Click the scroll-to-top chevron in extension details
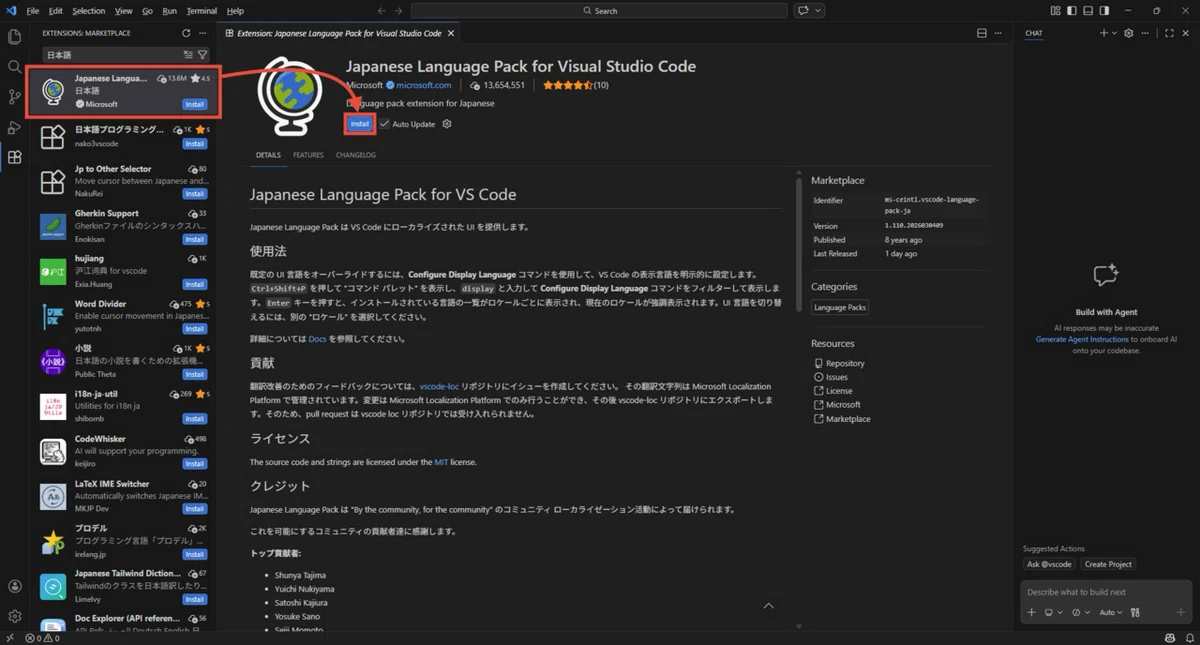1200x645 pixels. [x=768, y=606]
